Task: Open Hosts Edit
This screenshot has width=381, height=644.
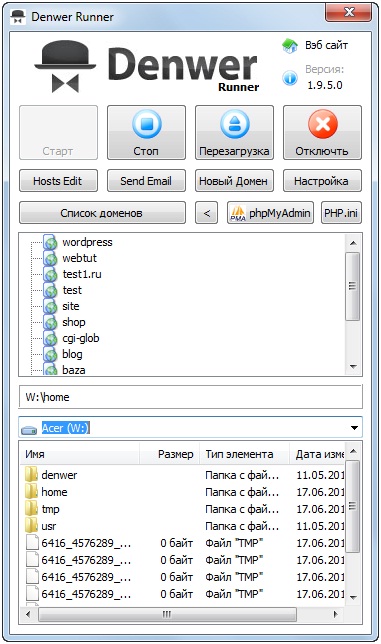Action: coord(58,181)
